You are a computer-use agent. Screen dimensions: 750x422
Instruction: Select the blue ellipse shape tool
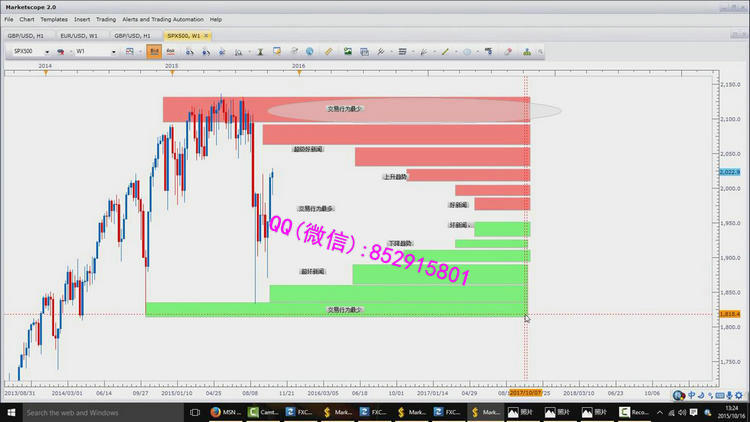click(x=466, y=51)
